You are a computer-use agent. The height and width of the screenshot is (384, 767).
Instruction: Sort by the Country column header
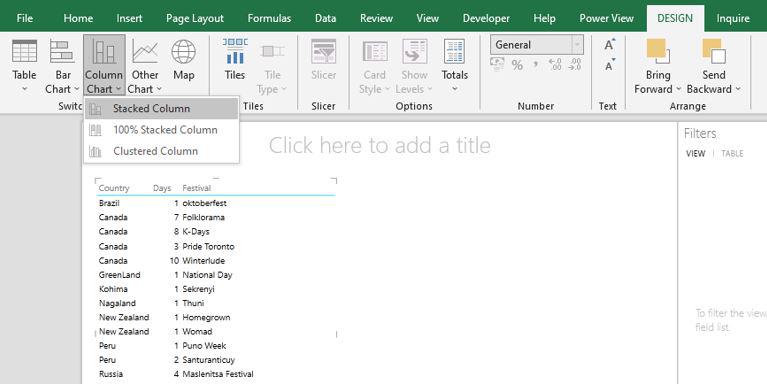(114, 188)
